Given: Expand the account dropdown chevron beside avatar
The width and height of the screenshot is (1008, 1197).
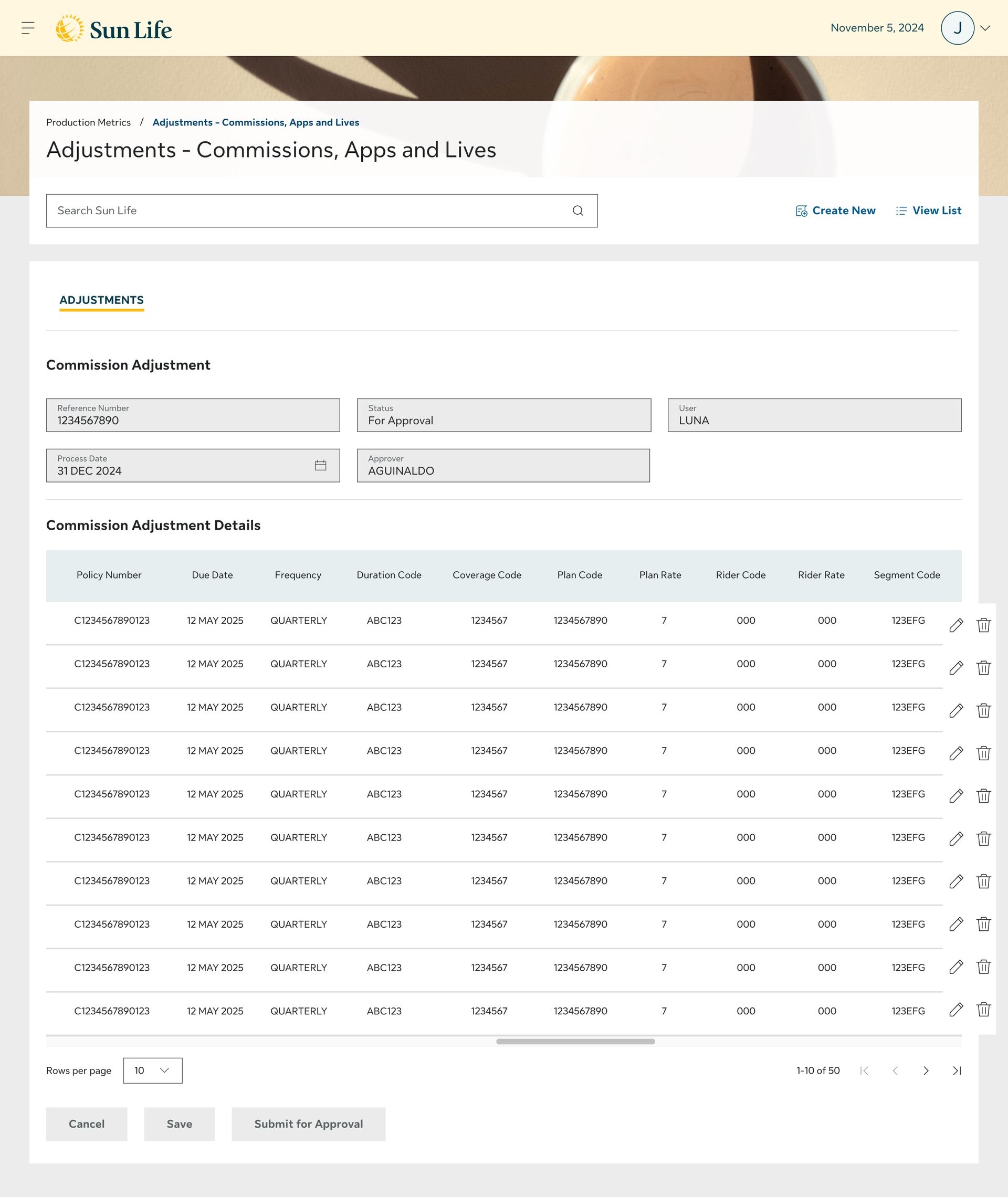Looking at the screenshot, I should click(x=985, y=28).
